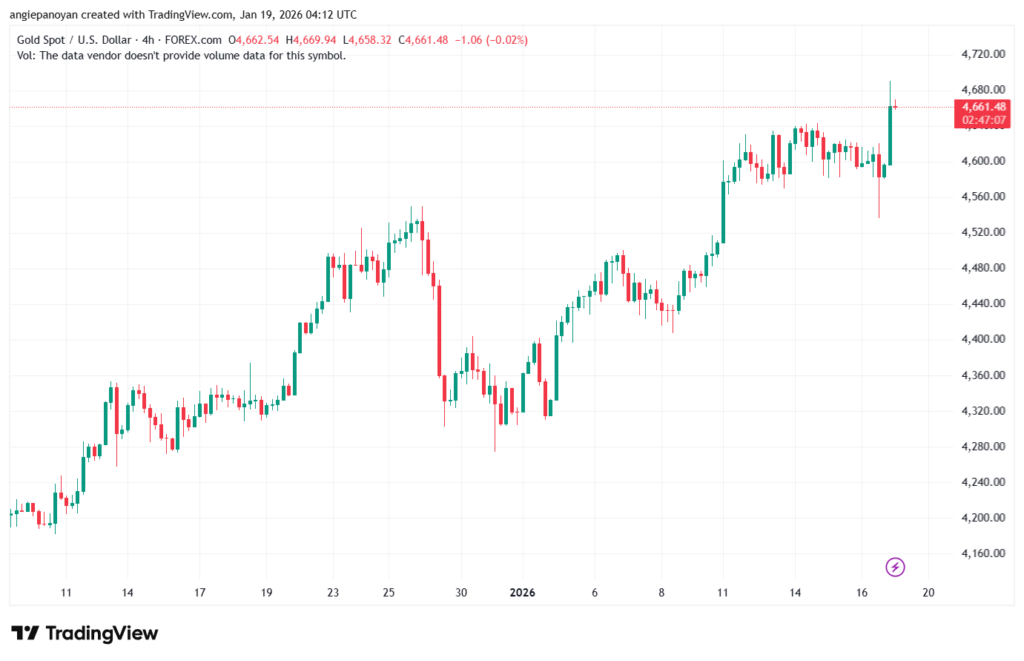This screenshot has width=1024, height=661.
Task: Click the 30 date label on time axis
Action: coord(460,592)
